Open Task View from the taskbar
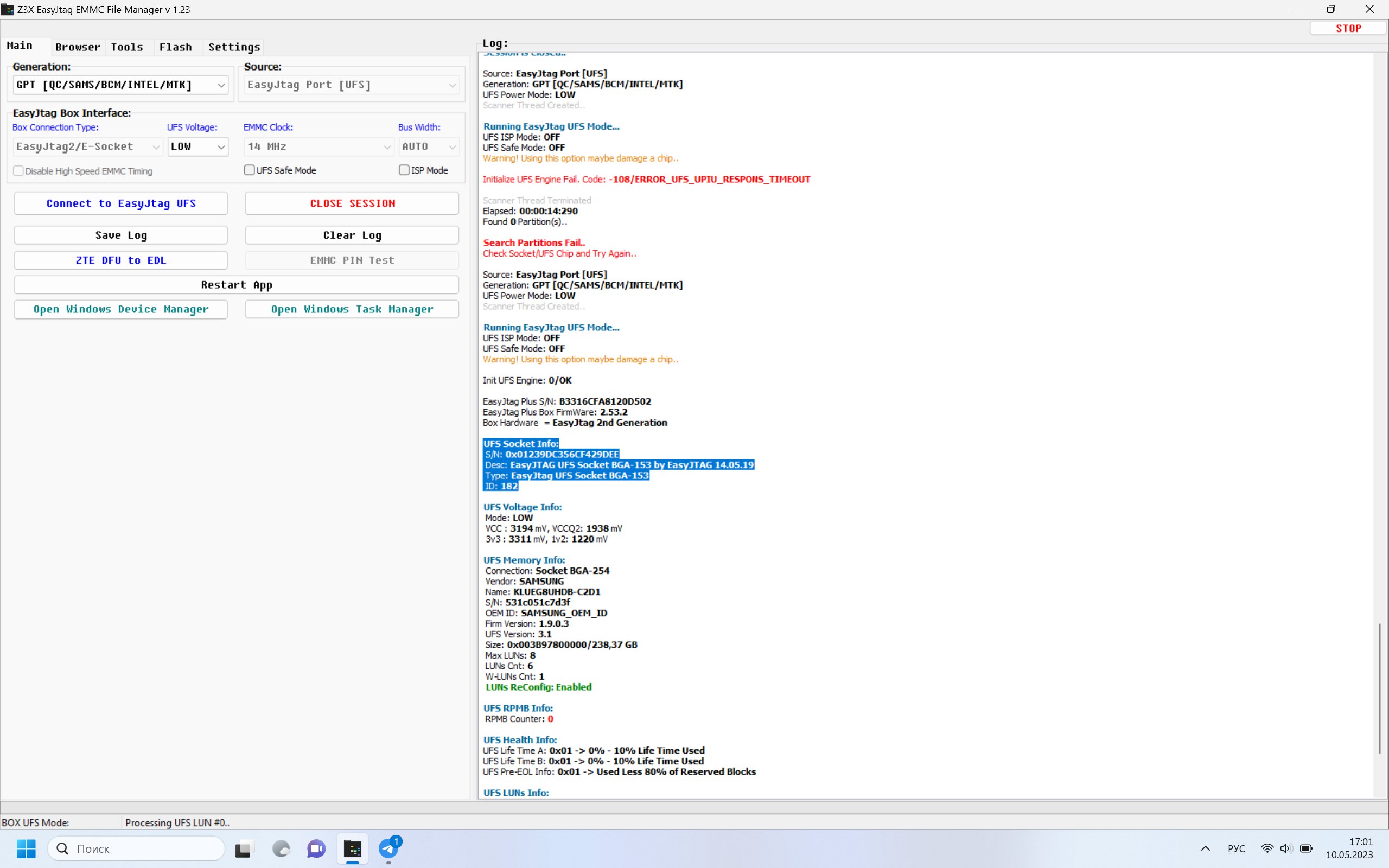Screen dimensions: 1389x868 point(245,848)
